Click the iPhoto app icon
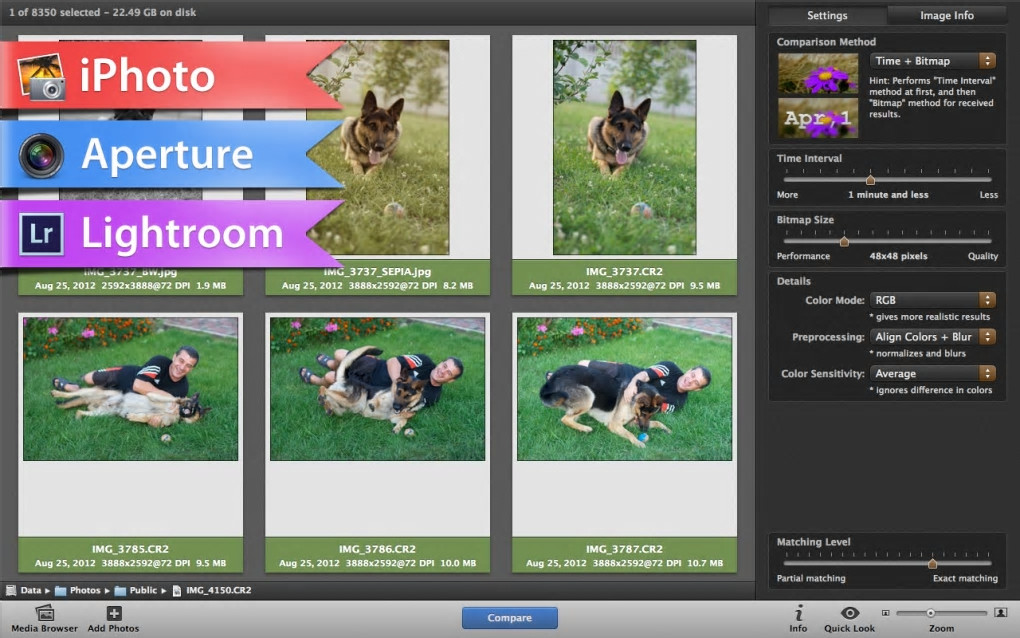 (42, 76)
